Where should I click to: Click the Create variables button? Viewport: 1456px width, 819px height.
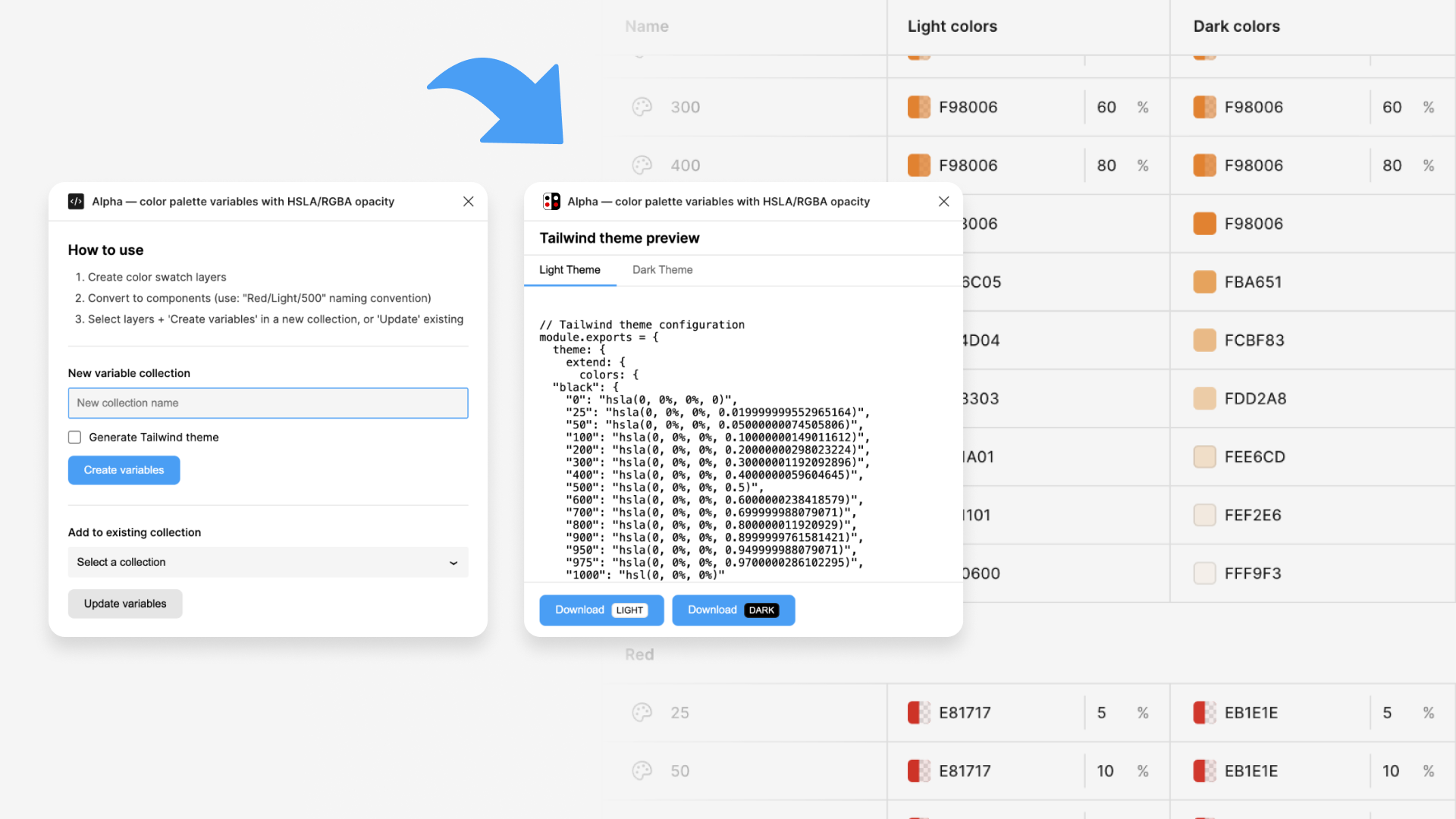pos(124,470)
